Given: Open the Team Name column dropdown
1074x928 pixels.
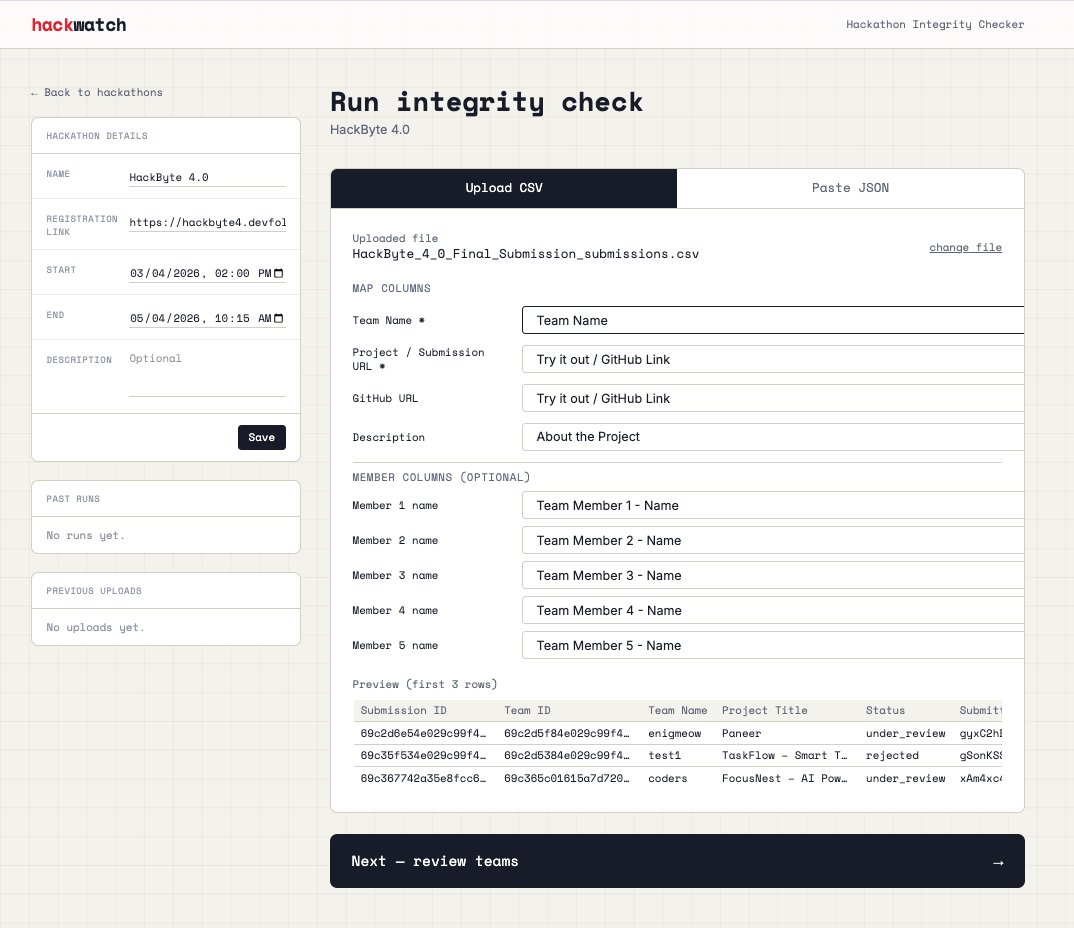Looking at the screenshot, I should tap(773, 321).
